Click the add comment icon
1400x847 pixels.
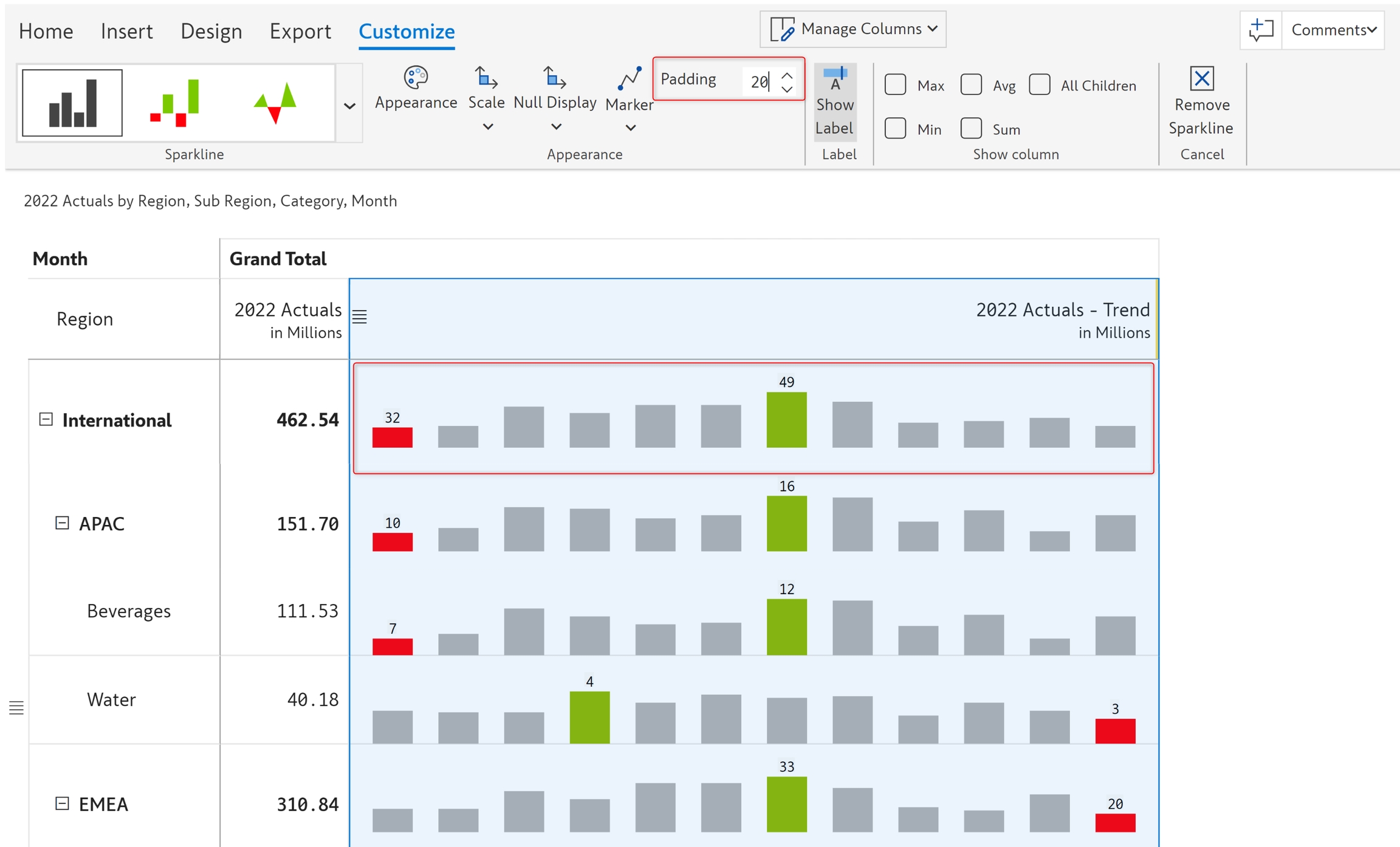(1261, 30)
